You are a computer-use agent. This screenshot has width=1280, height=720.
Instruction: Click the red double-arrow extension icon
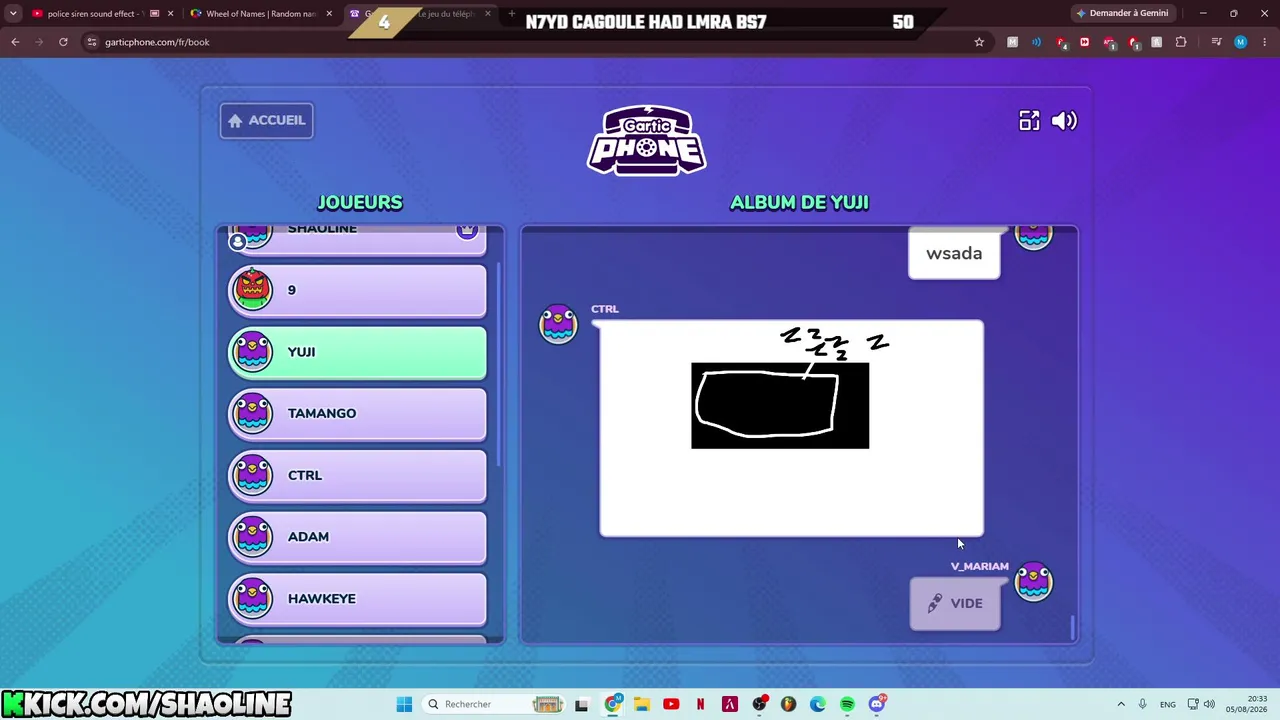coord(1084,42)
